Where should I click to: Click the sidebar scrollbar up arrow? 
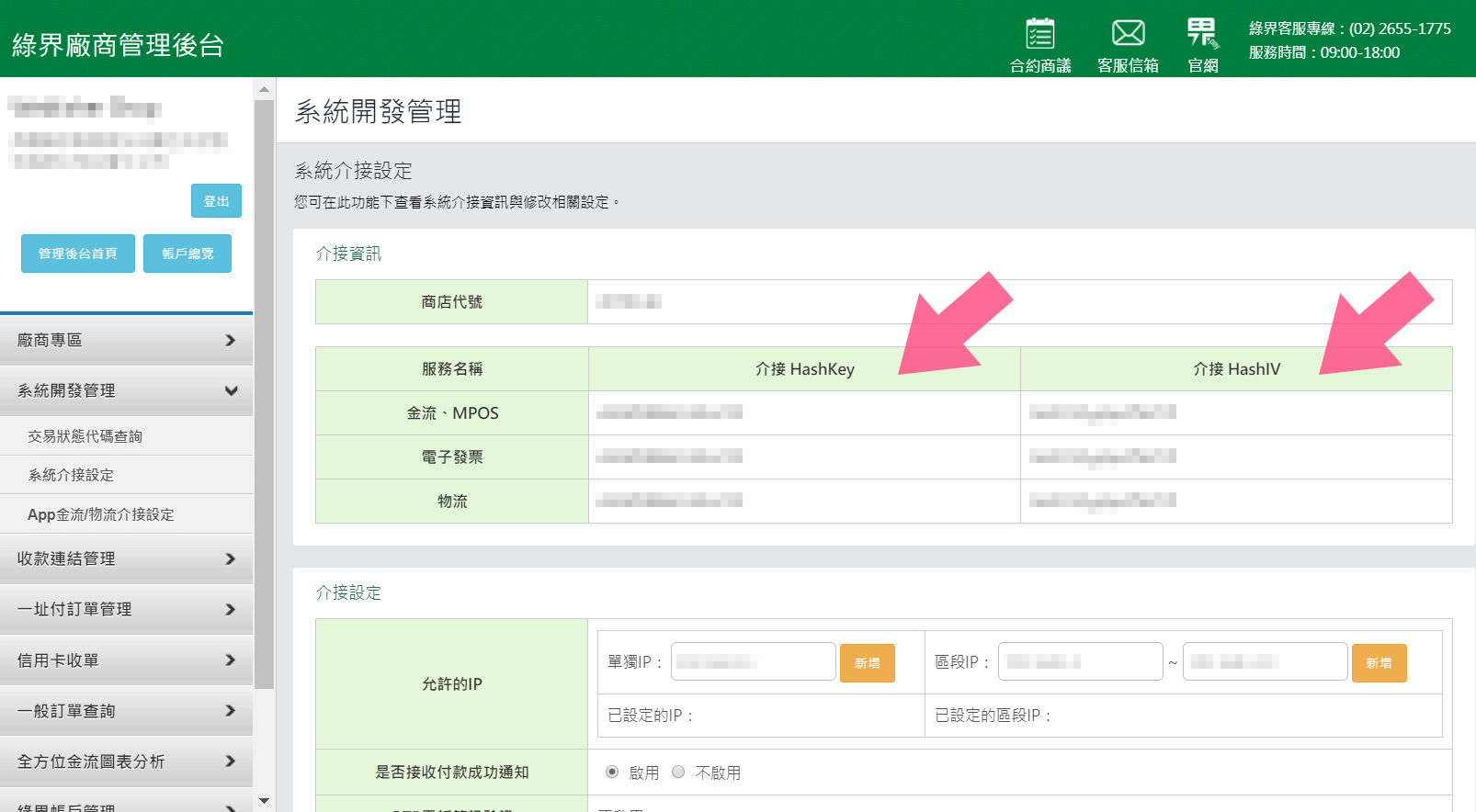tap(264, 89)
